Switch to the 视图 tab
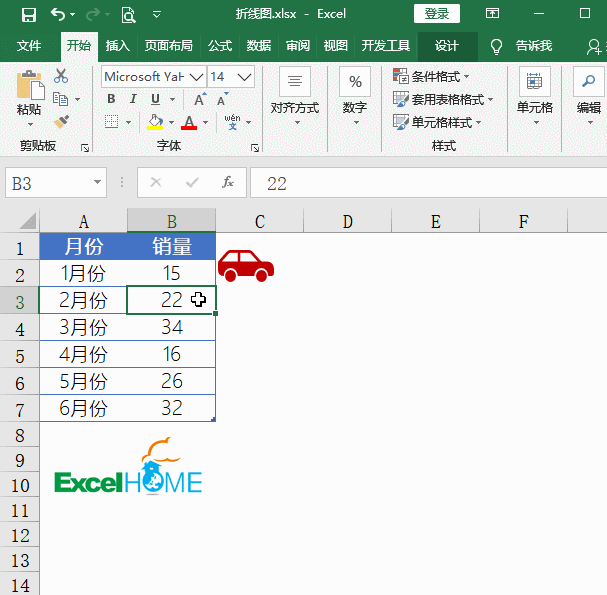This screenshot has height=595, width=607. coord(336,46)
